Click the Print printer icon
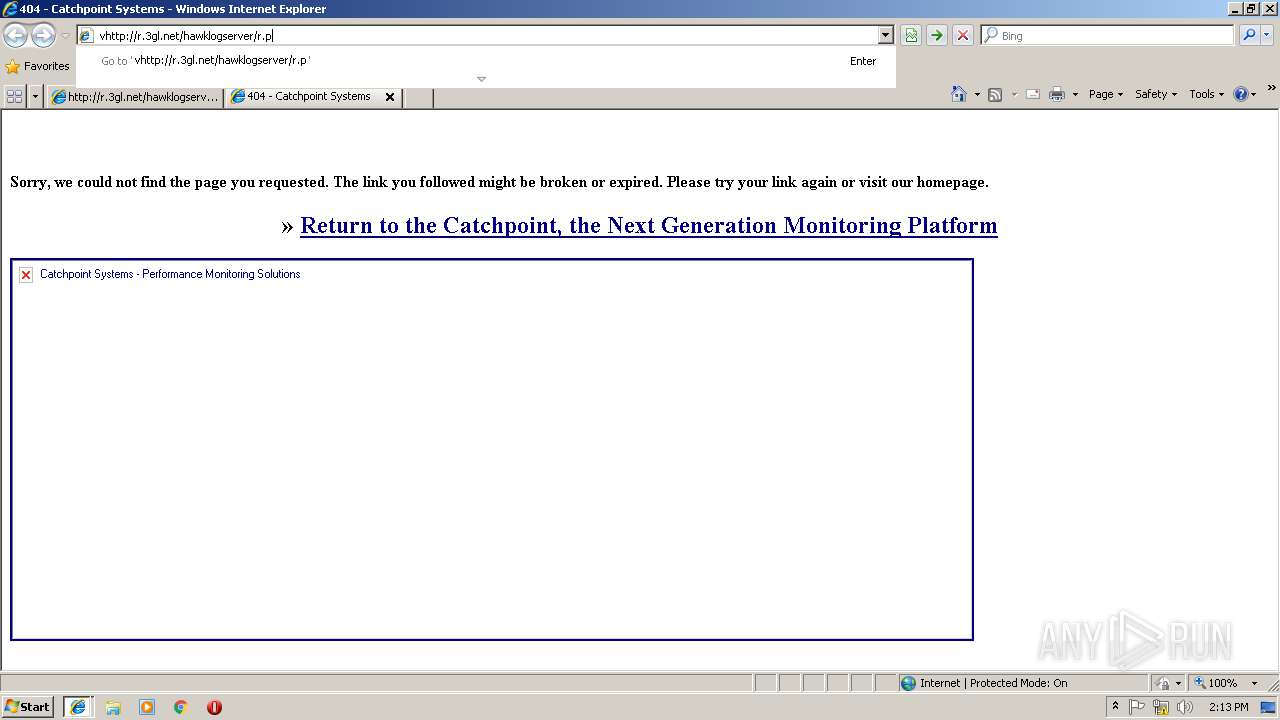Image resolution: width=1280 pixels, height=720 pixels. point(1057,94)
